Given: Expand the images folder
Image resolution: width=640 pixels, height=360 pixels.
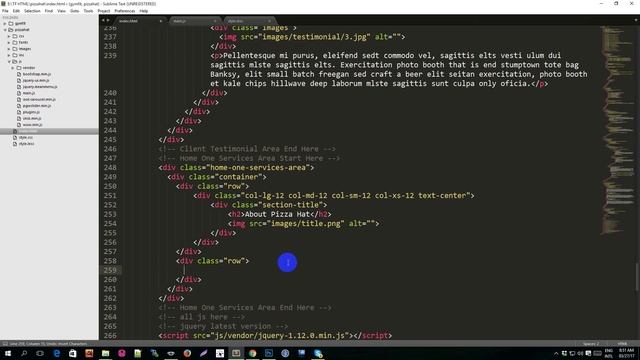Looking at the screenshot, I should [x=9, y=49].
